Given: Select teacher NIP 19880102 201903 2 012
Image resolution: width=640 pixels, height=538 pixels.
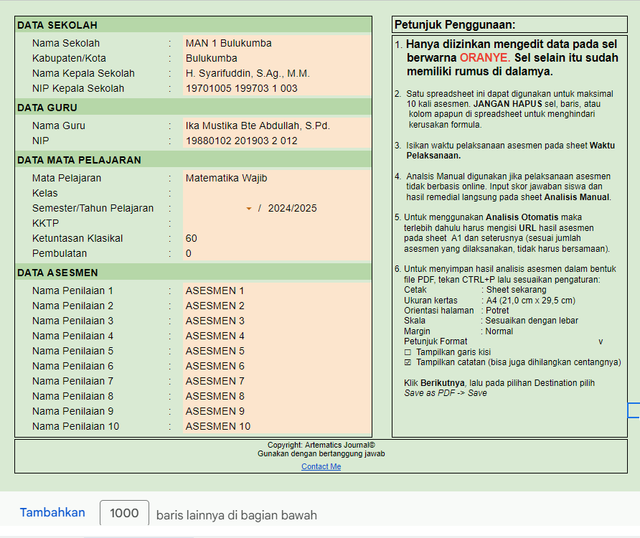Looking at the screenshot, I should coord(277,141).
